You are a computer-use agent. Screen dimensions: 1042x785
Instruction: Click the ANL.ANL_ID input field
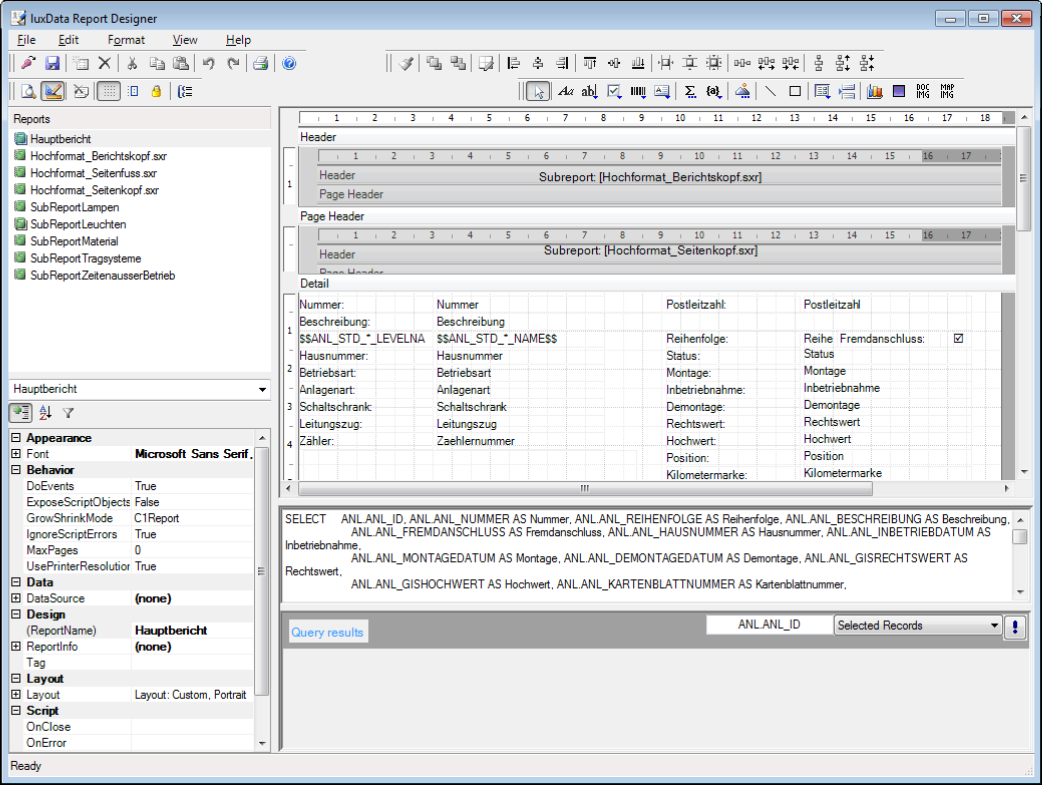click(768, 625)
